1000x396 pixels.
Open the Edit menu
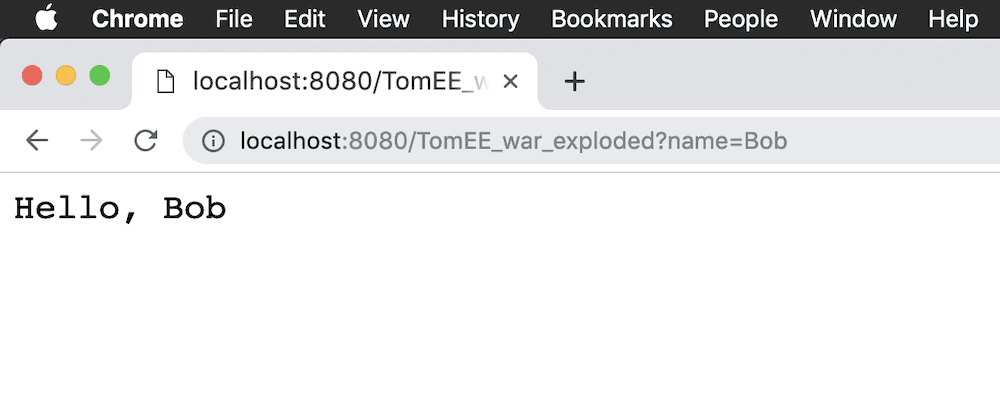(305, 19)
